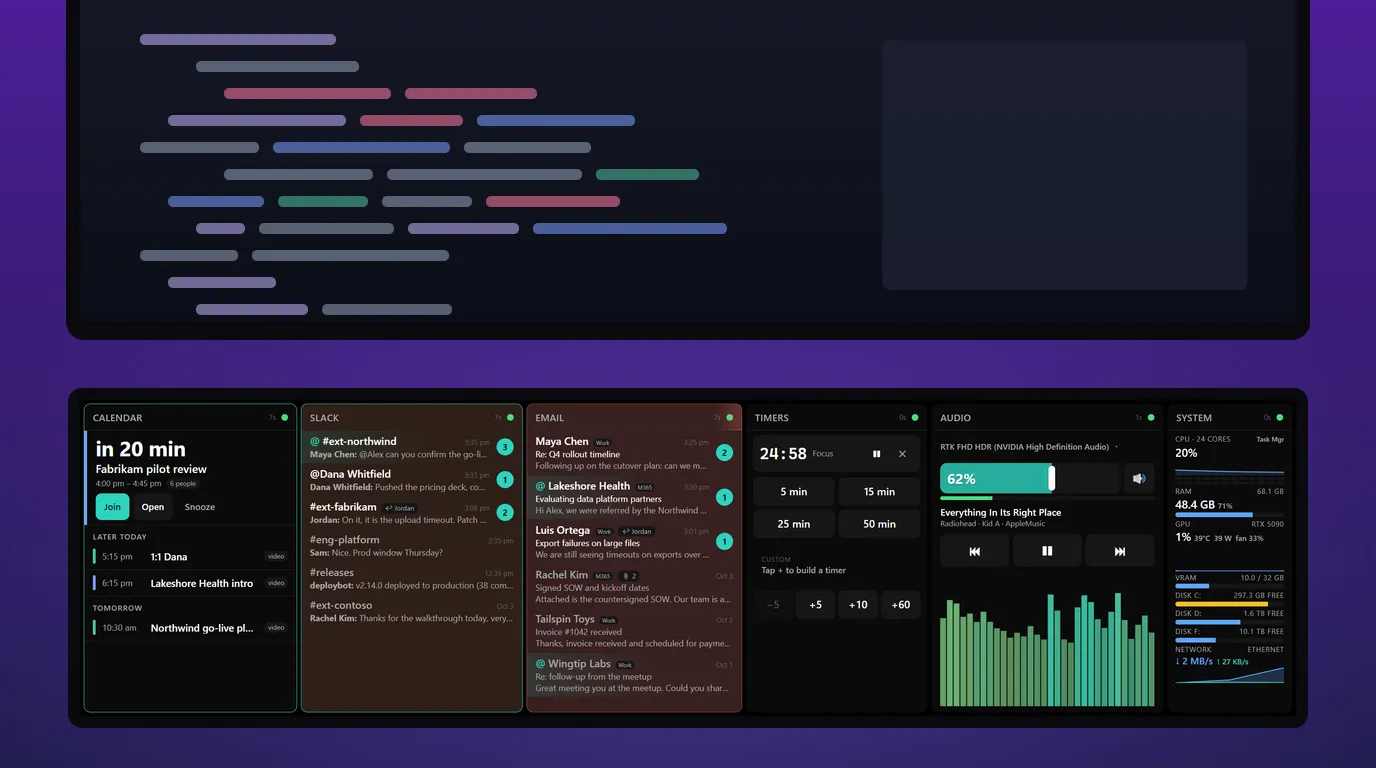The height and width of the screenshot is (768, 1376).
Task: Start a 5 min timer
Action: pos(794,492)
